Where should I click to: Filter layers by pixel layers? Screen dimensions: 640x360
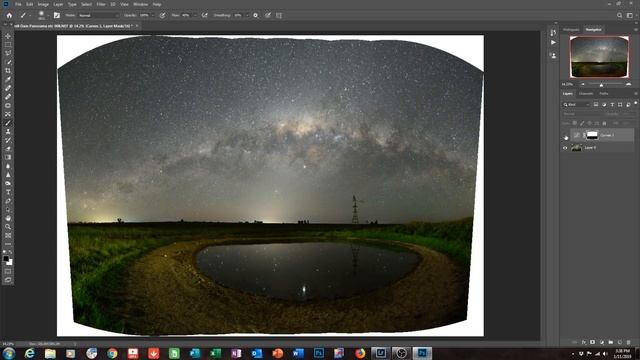pos(596,105)
